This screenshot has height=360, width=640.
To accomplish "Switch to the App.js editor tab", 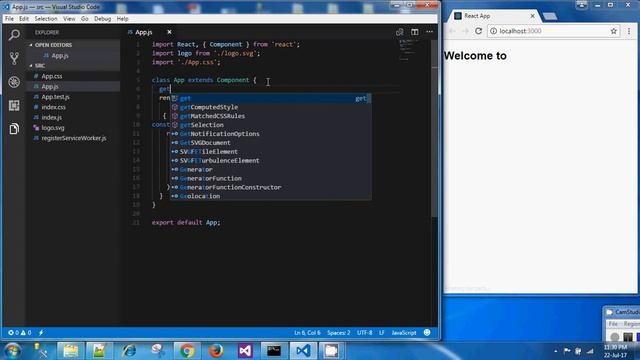I will 144,32.
